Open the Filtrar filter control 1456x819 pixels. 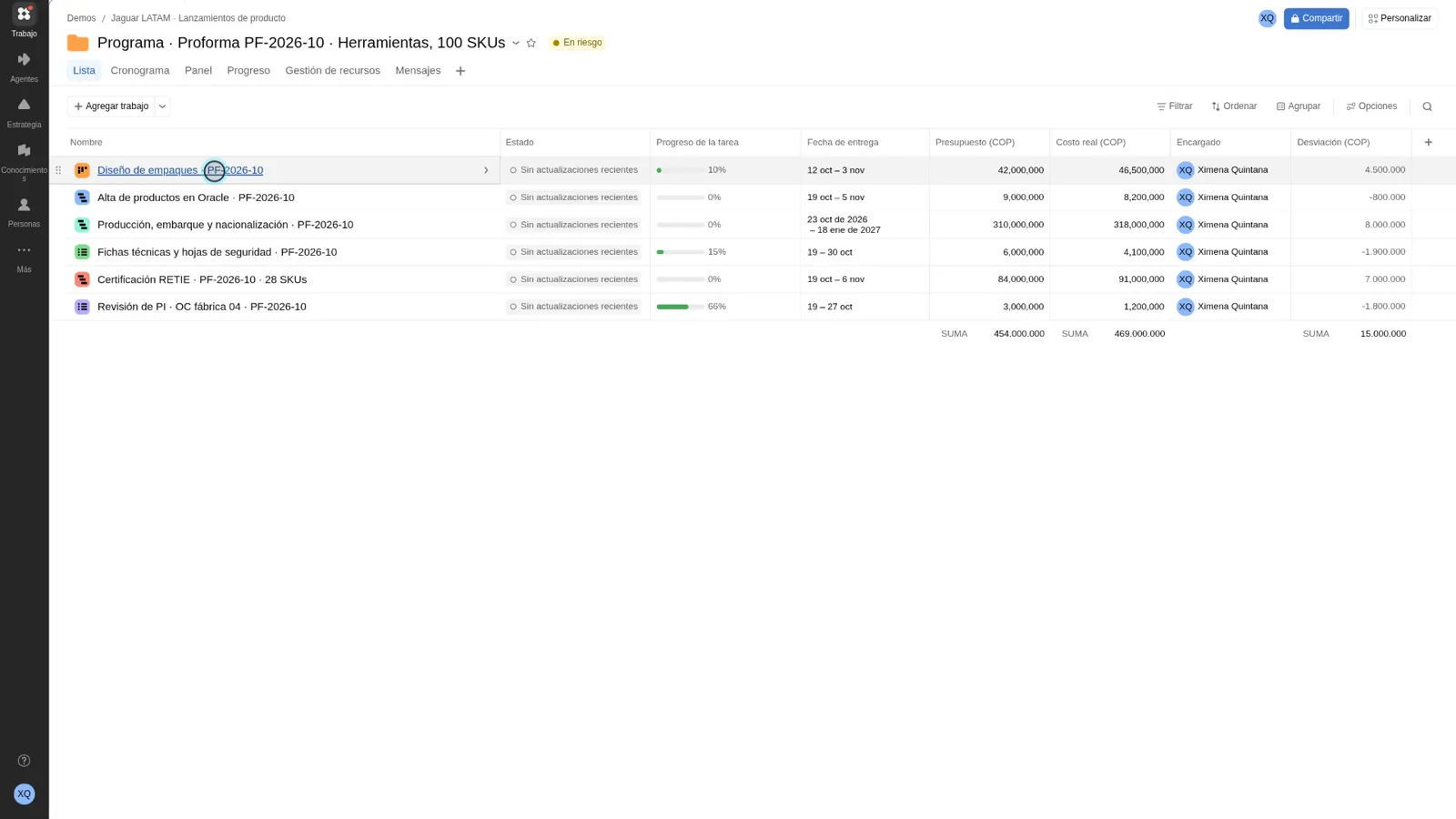1174,106
